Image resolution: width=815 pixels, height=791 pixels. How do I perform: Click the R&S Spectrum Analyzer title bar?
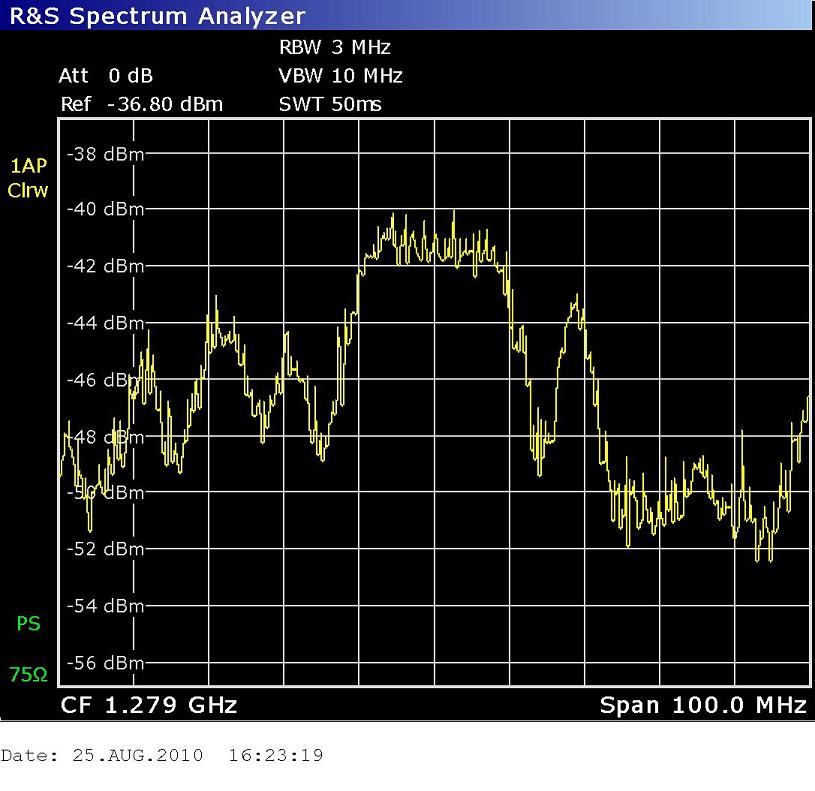pos(155,15)
